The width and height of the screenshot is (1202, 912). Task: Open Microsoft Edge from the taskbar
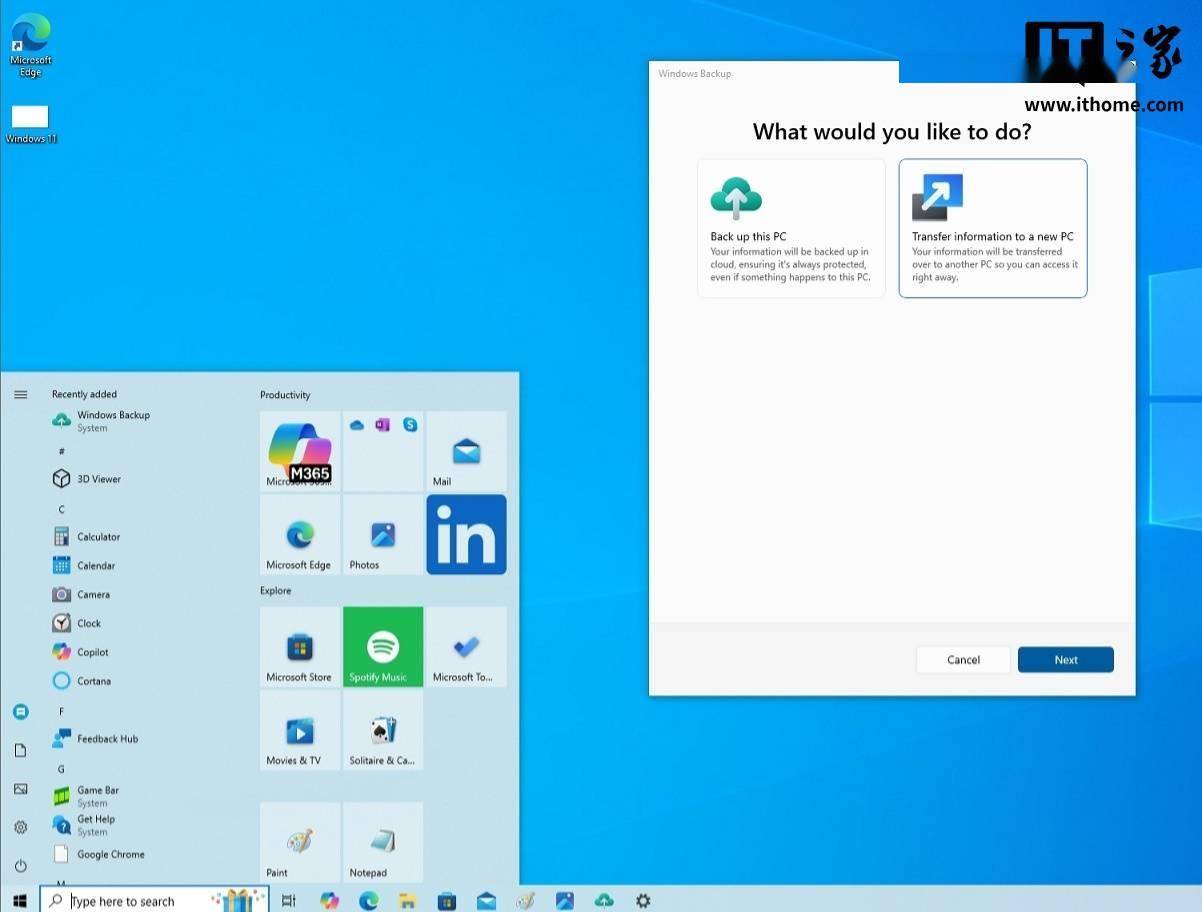368,901
